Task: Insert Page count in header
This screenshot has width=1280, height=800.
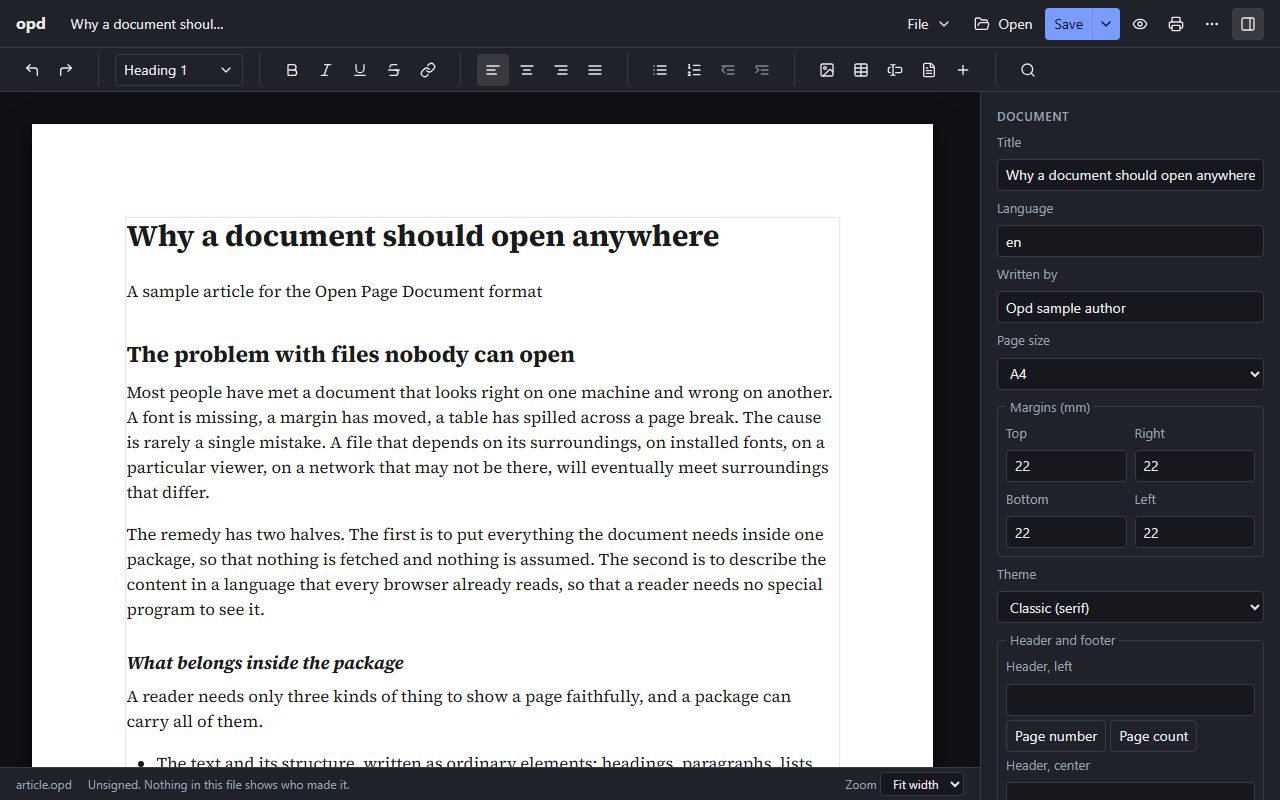Action: (x=1153, y=736)
